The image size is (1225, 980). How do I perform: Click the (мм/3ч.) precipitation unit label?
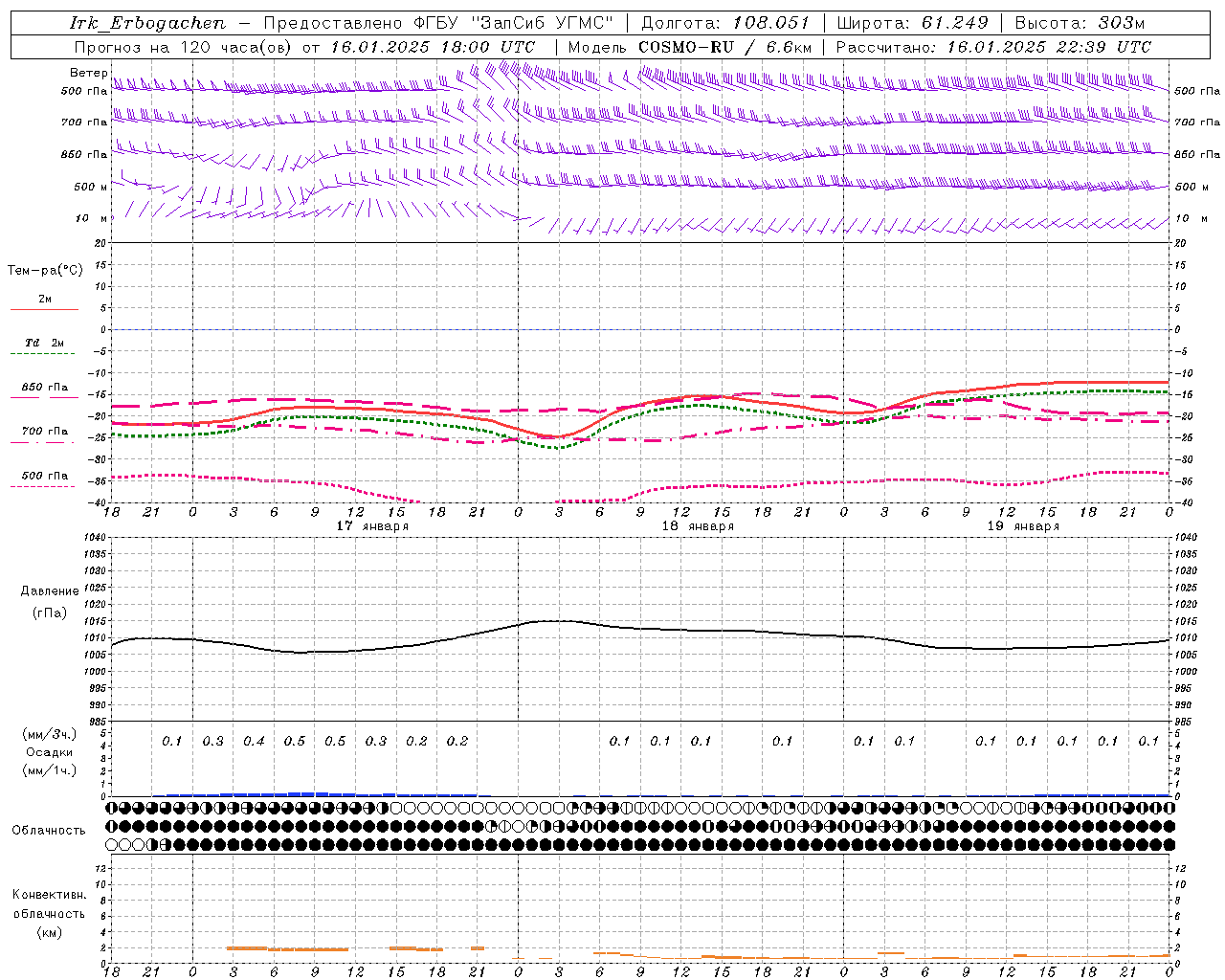pos(50,734)
